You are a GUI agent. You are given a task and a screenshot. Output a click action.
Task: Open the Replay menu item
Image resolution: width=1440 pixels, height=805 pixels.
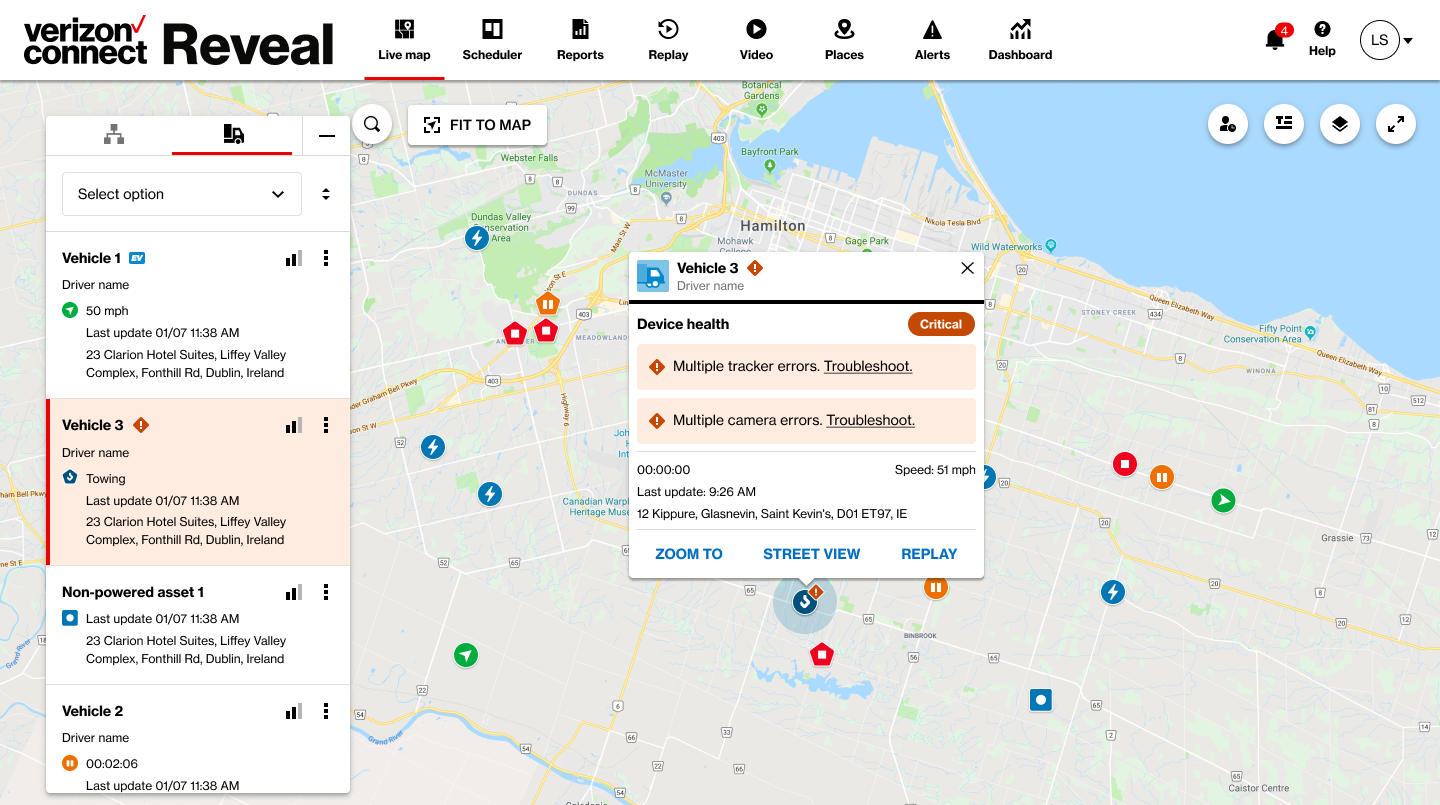668,40
